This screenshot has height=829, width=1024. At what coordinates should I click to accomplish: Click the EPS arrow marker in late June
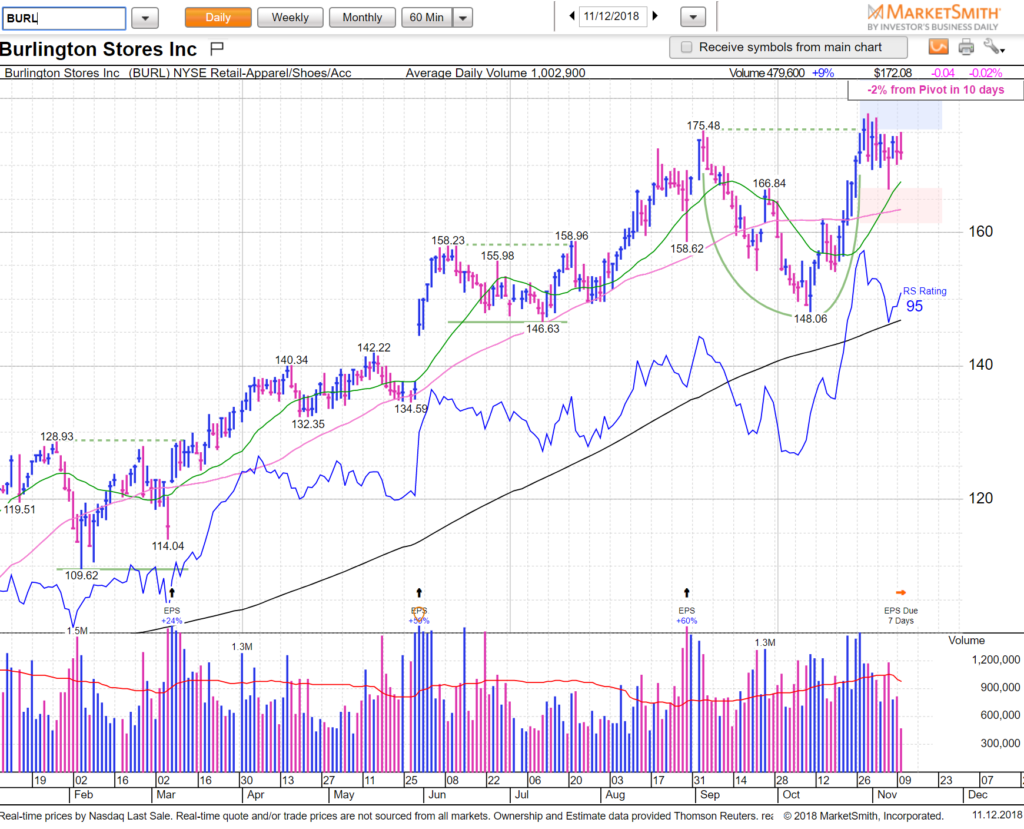coord(419,593)
